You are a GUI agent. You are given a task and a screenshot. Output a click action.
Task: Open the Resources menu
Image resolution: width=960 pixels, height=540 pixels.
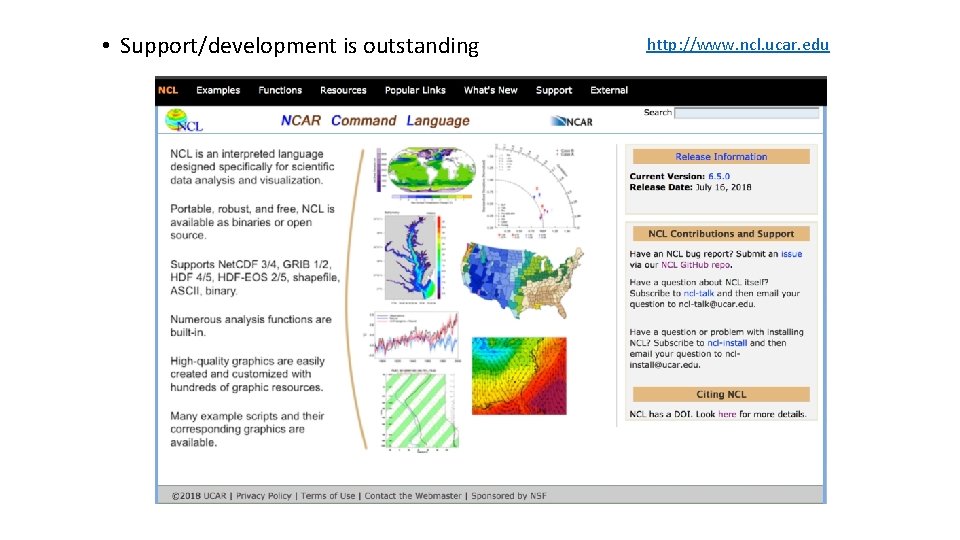pyautogui.click(x=343, y=90)
